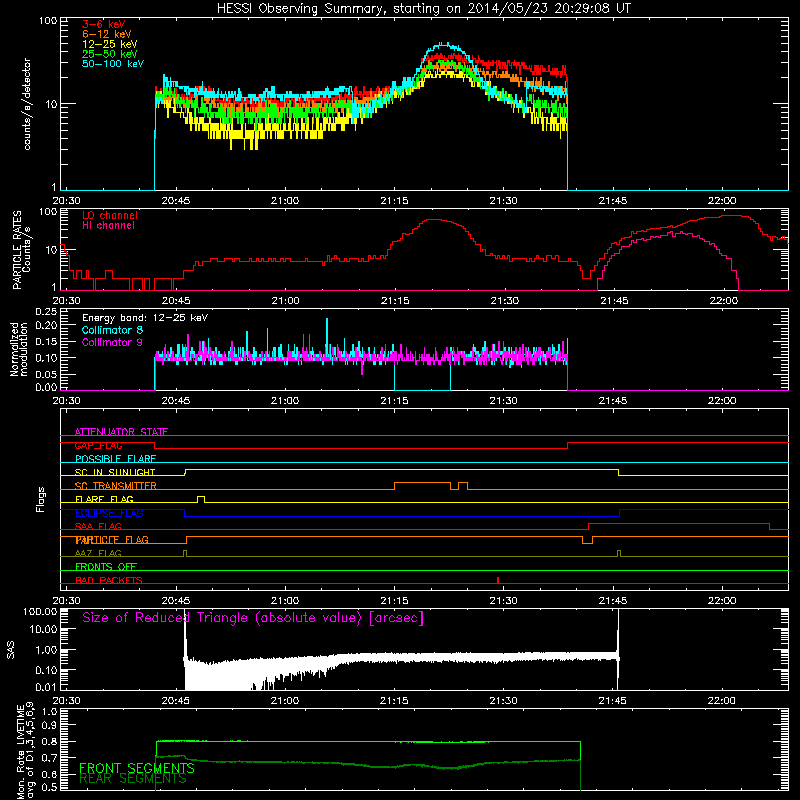Click the ECLIPSE_FLAG label

[109, 513]
